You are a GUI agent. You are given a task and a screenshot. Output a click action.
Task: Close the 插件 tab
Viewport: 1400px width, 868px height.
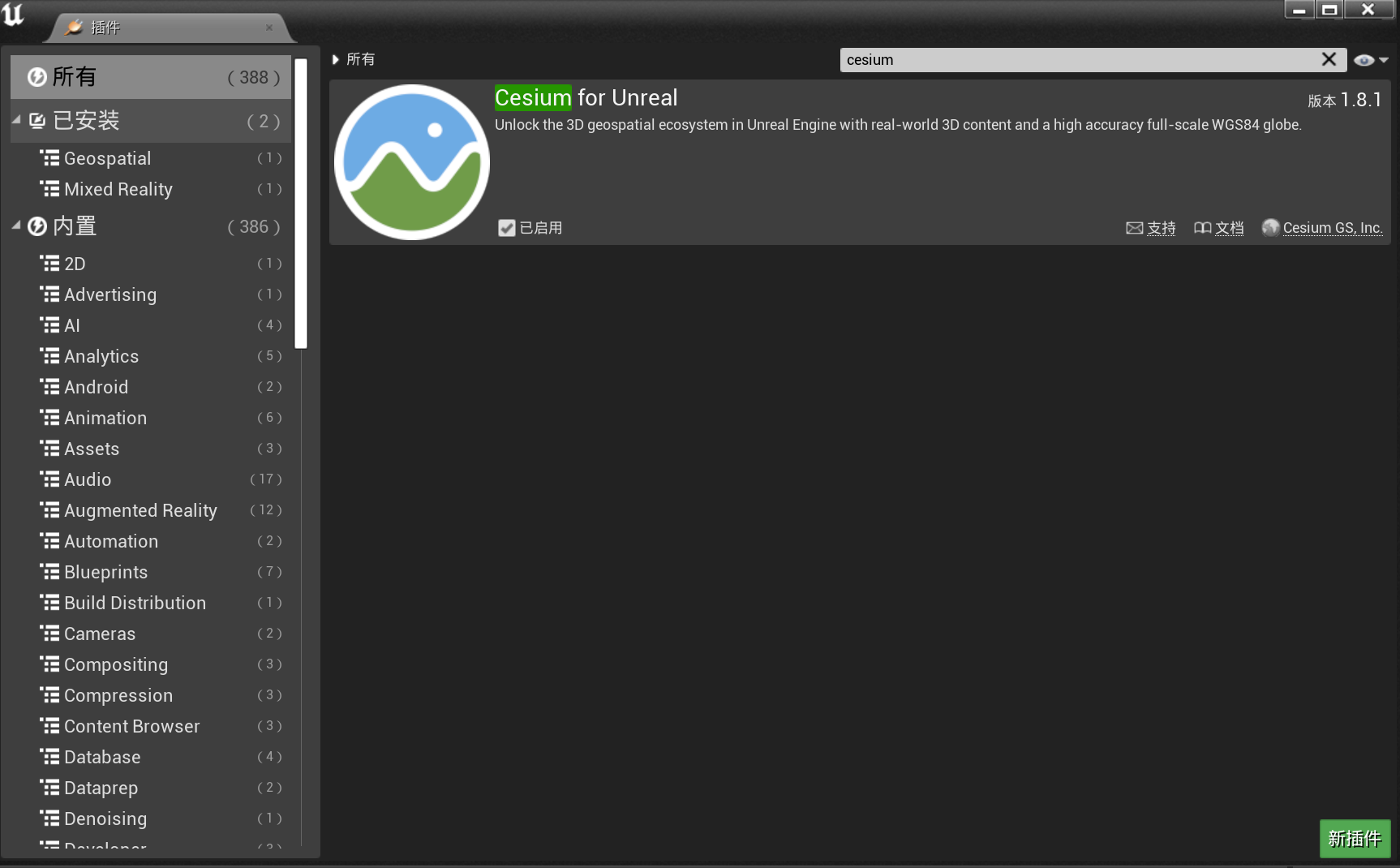click(269, 28)
